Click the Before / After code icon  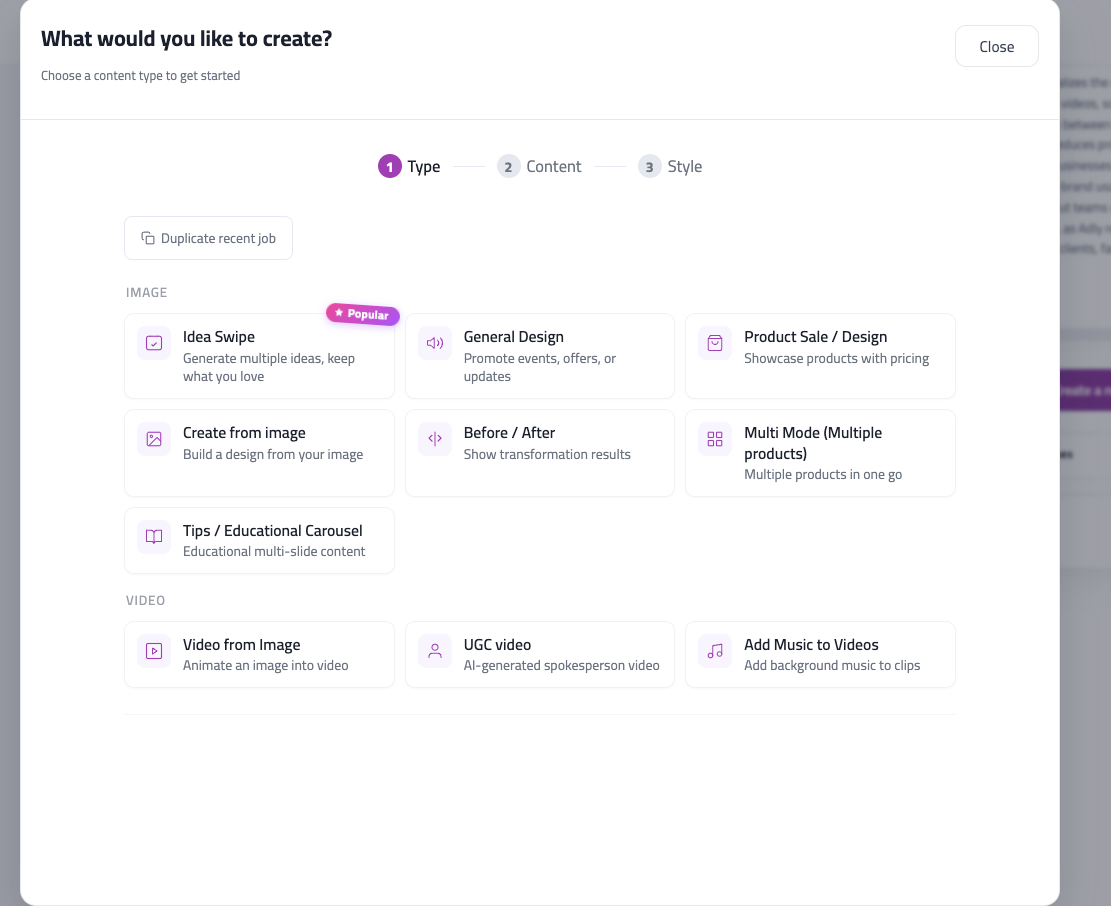click(x=434, y=439)
